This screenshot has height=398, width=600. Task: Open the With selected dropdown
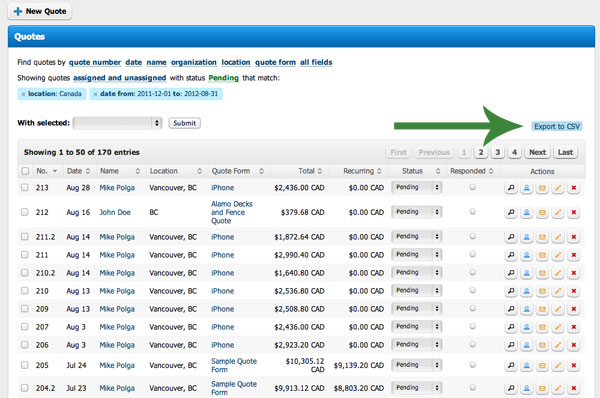point(117,123)
